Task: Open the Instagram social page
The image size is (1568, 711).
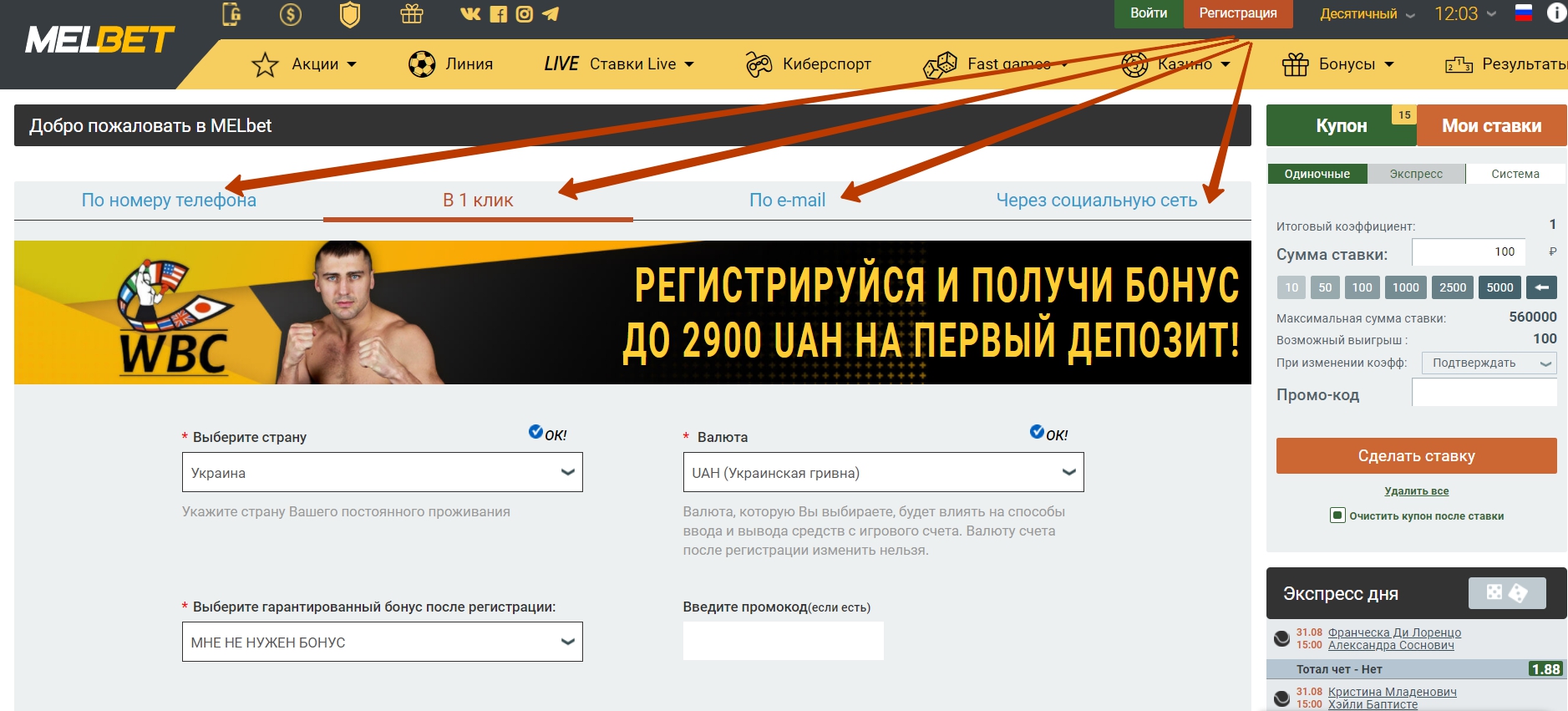Action: (524, 14)
